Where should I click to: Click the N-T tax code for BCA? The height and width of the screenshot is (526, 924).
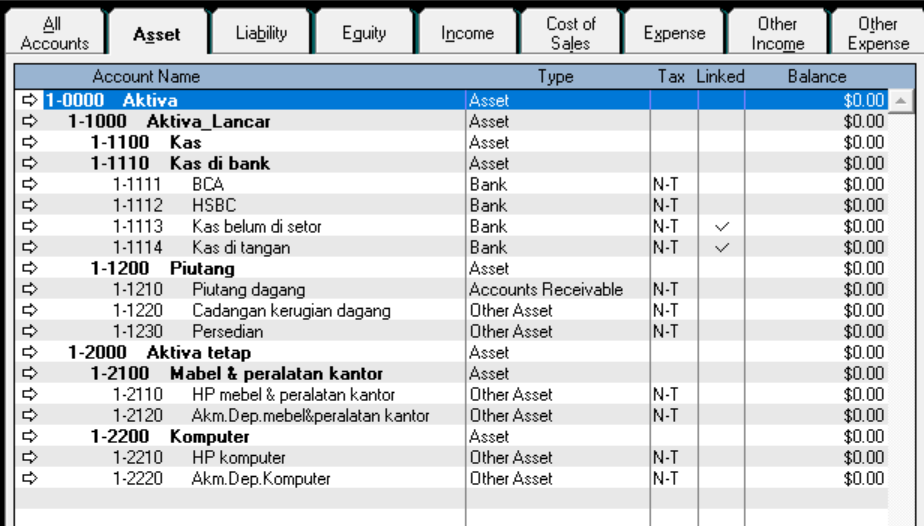665,184
